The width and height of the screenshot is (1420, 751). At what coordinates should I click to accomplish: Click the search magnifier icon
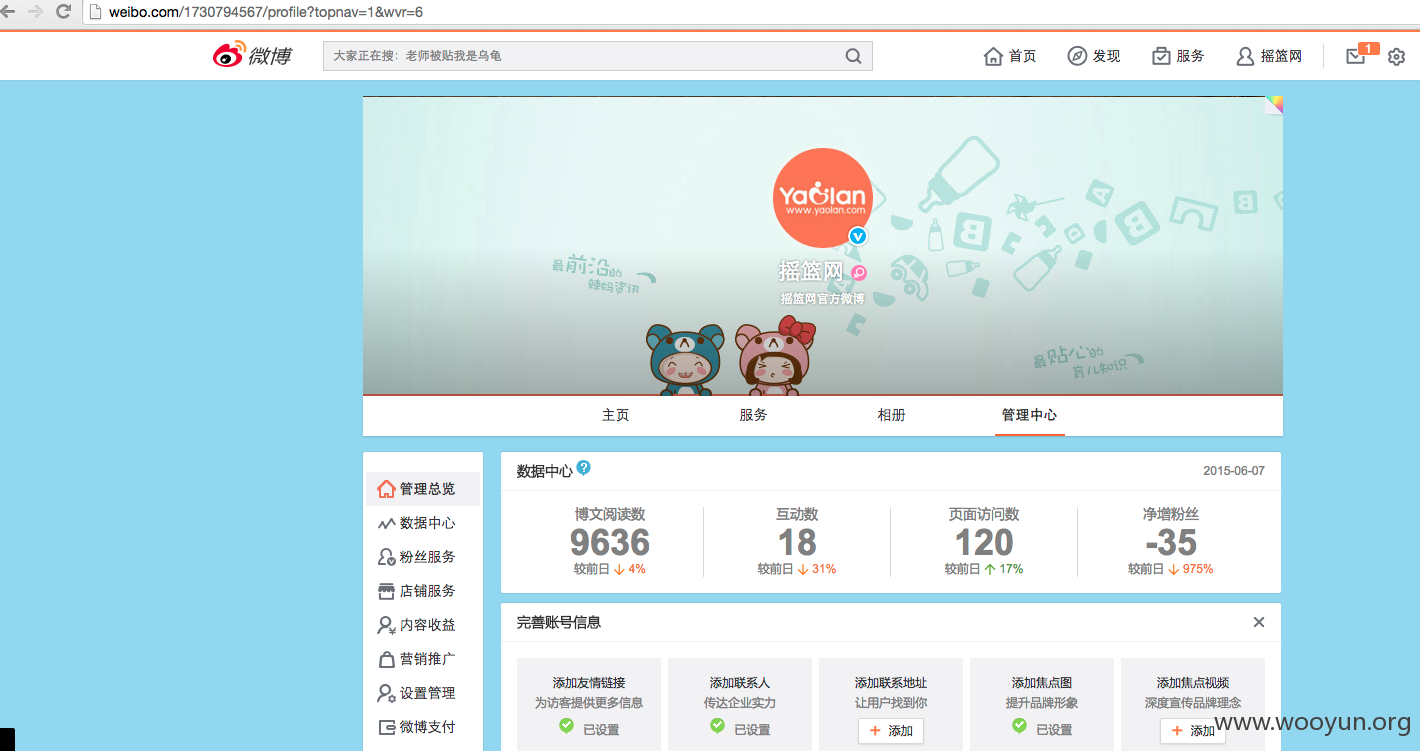point(853,56)
